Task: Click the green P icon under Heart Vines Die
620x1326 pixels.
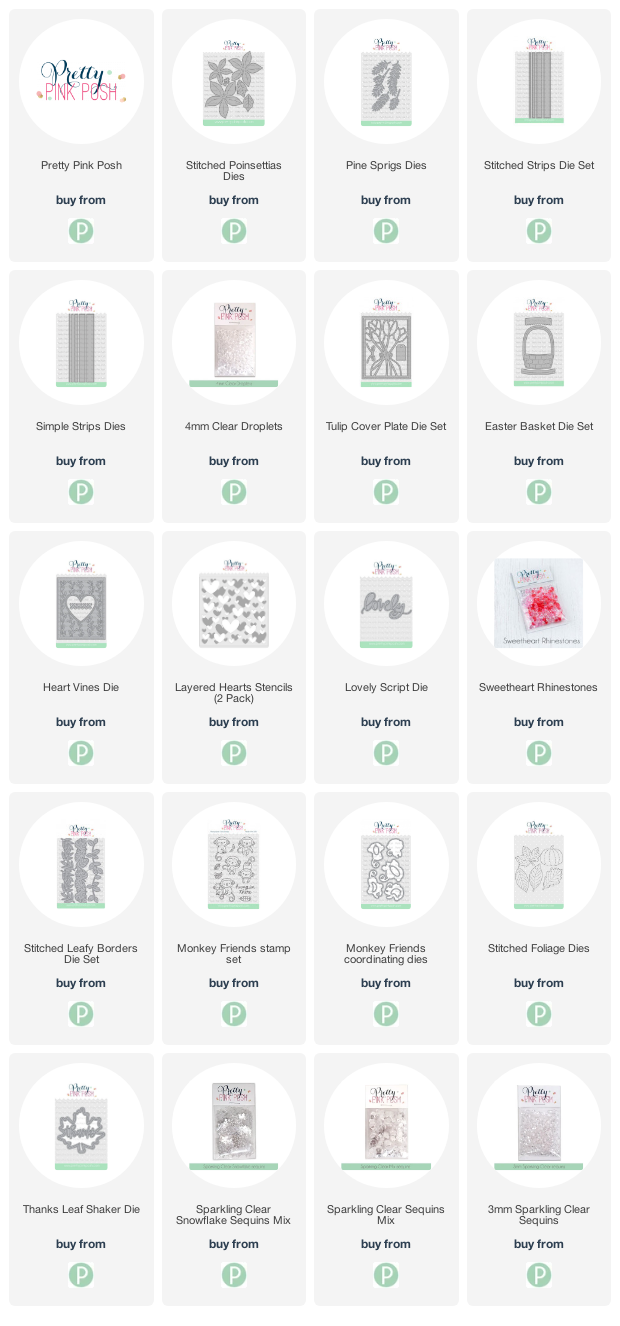Action: point(81,754)
